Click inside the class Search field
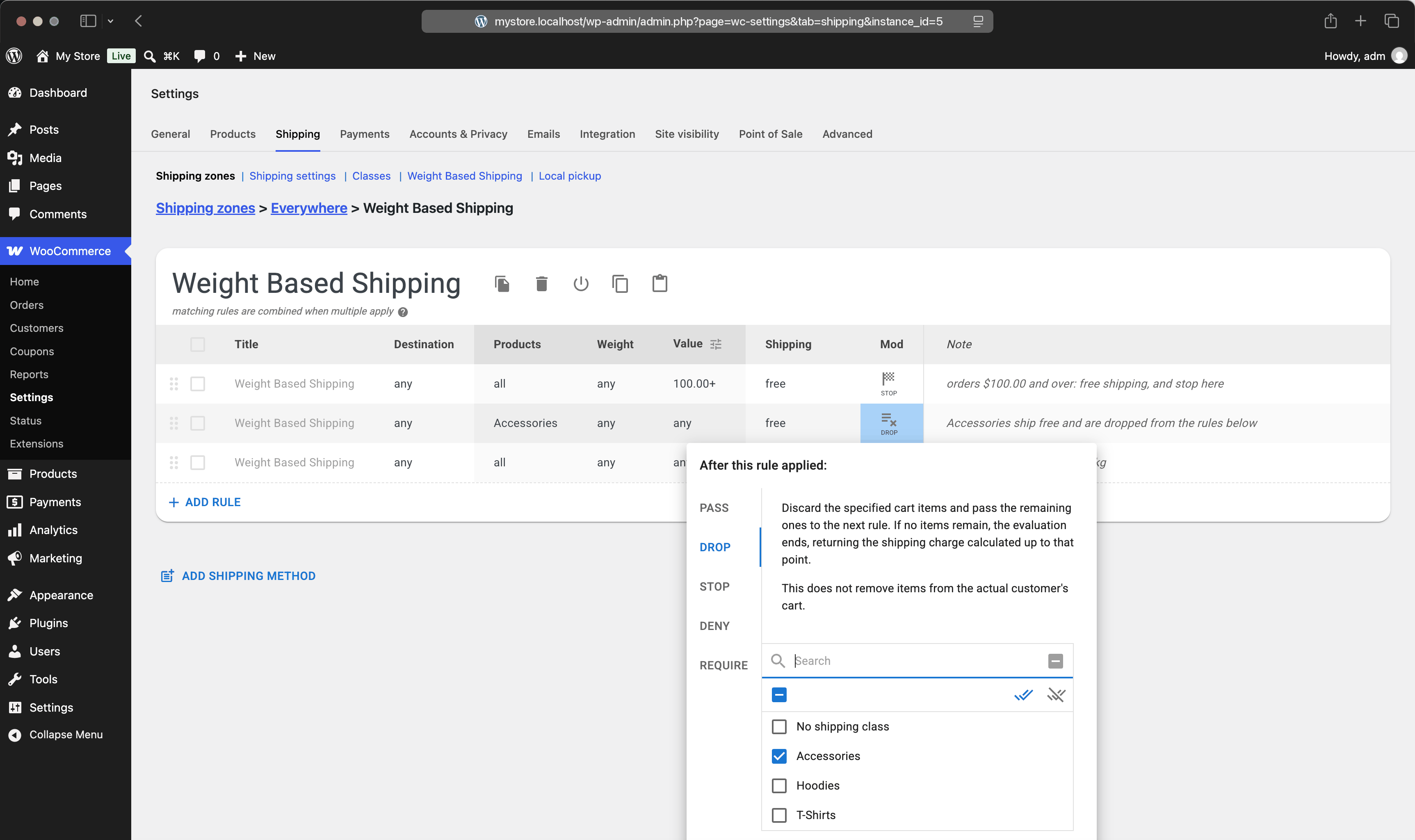This screenshot has height=840, width=1415. point(917,661)
